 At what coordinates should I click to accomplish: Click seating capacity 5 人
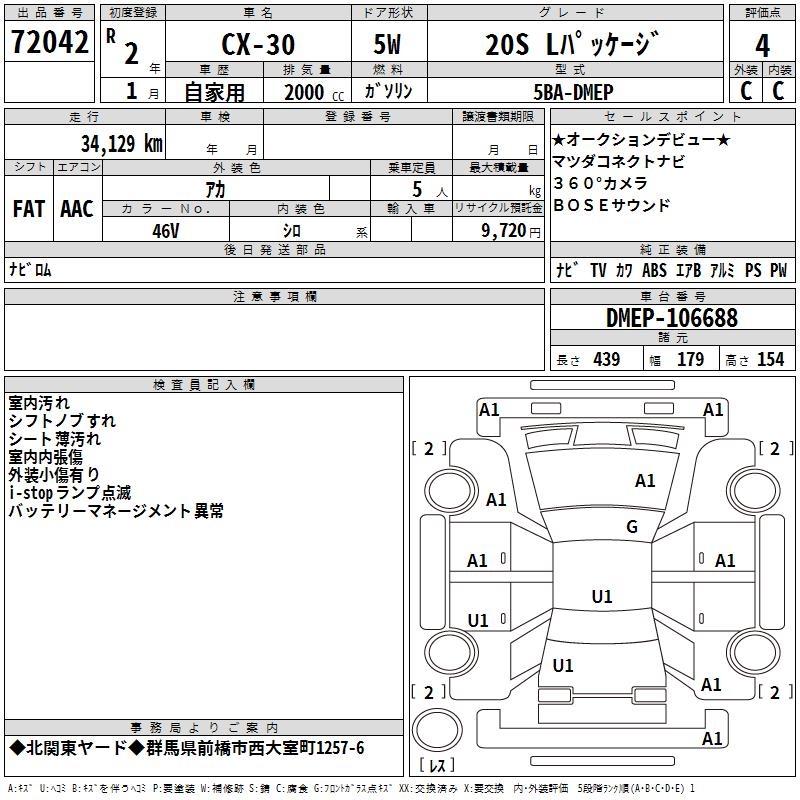(x=430, y=190)
